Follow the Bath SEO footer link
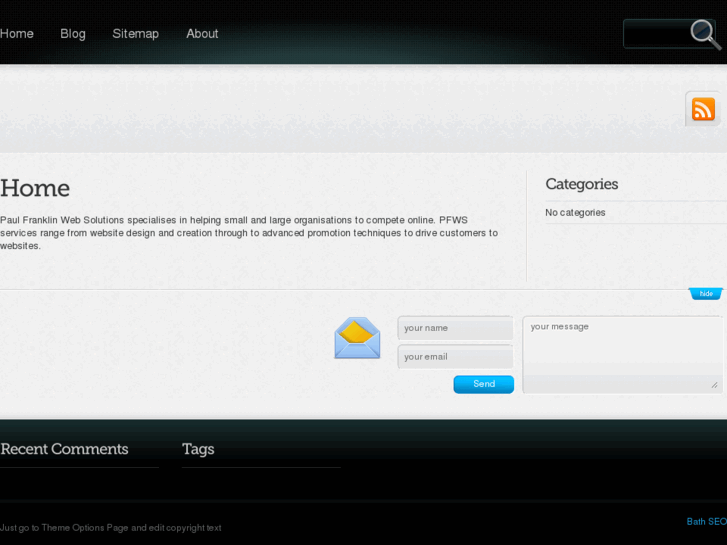The image size is (727, 545). click(707, 522)
